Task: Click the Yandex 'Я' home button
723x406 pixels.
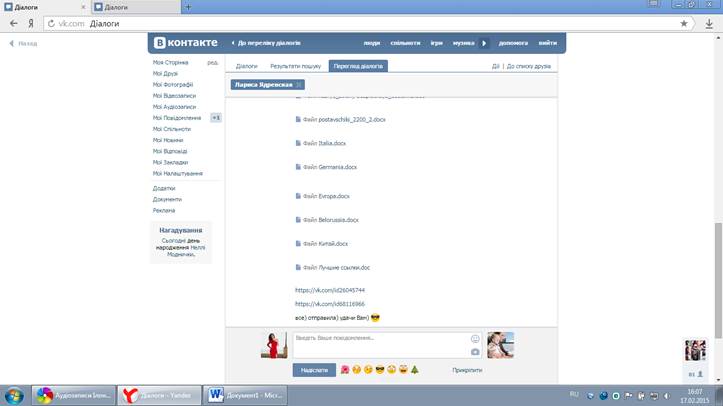Action: click(31, 24)
